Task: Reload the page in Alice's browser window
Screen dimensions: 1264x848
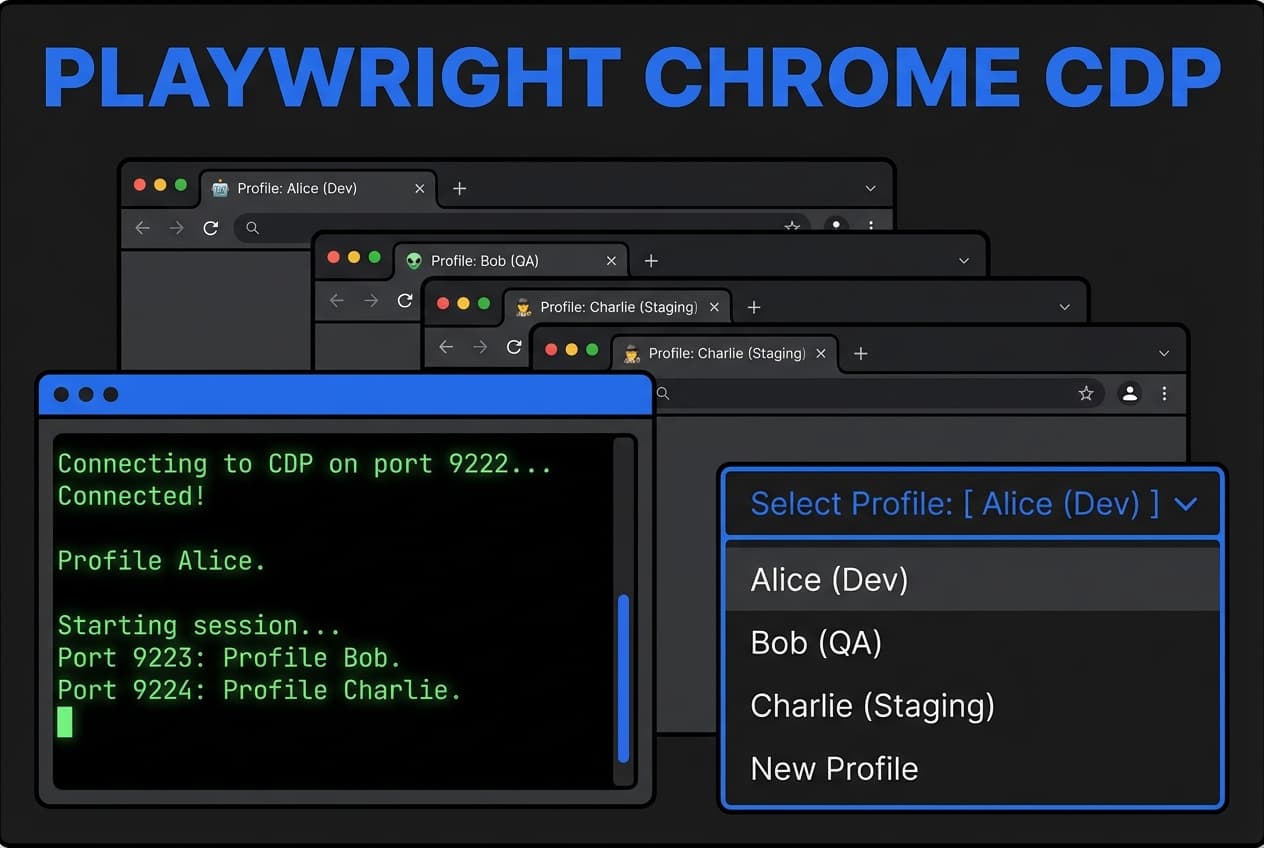Action: (x=210, y=228)
